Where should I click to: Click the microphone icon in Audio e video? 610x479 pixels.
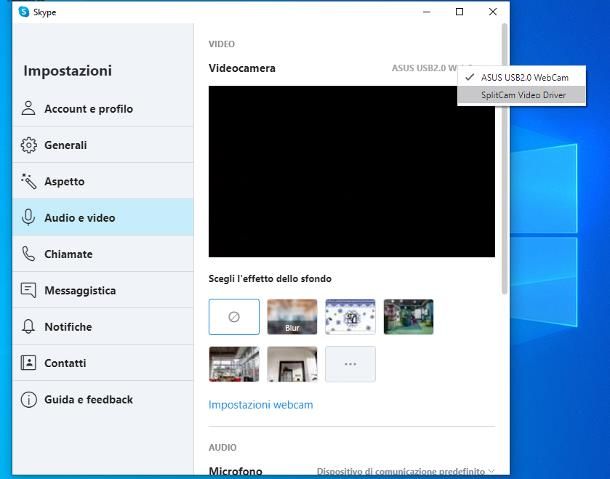pos(28,217)
